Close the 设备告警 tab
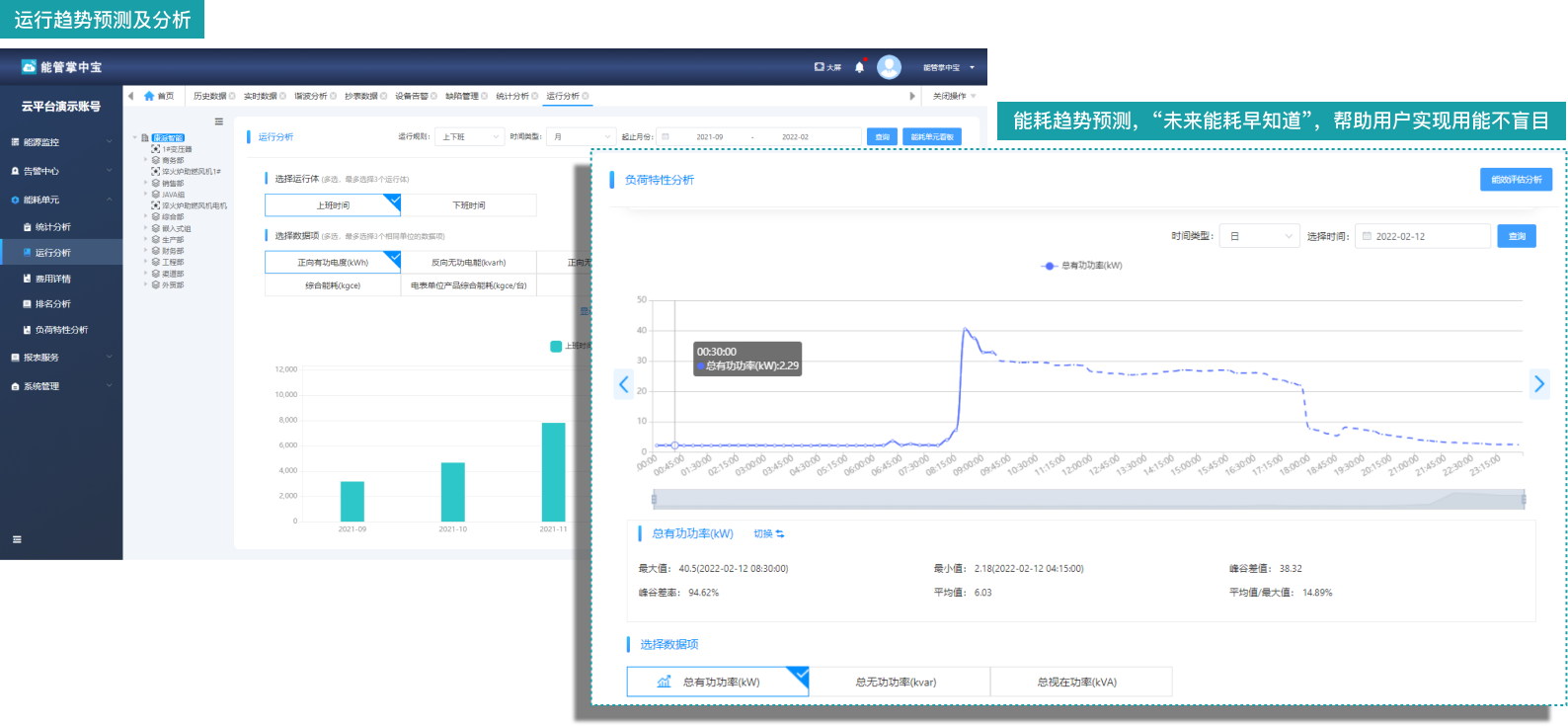The height and width of the screenshot is (726, 1568). [x=433, y=96]
